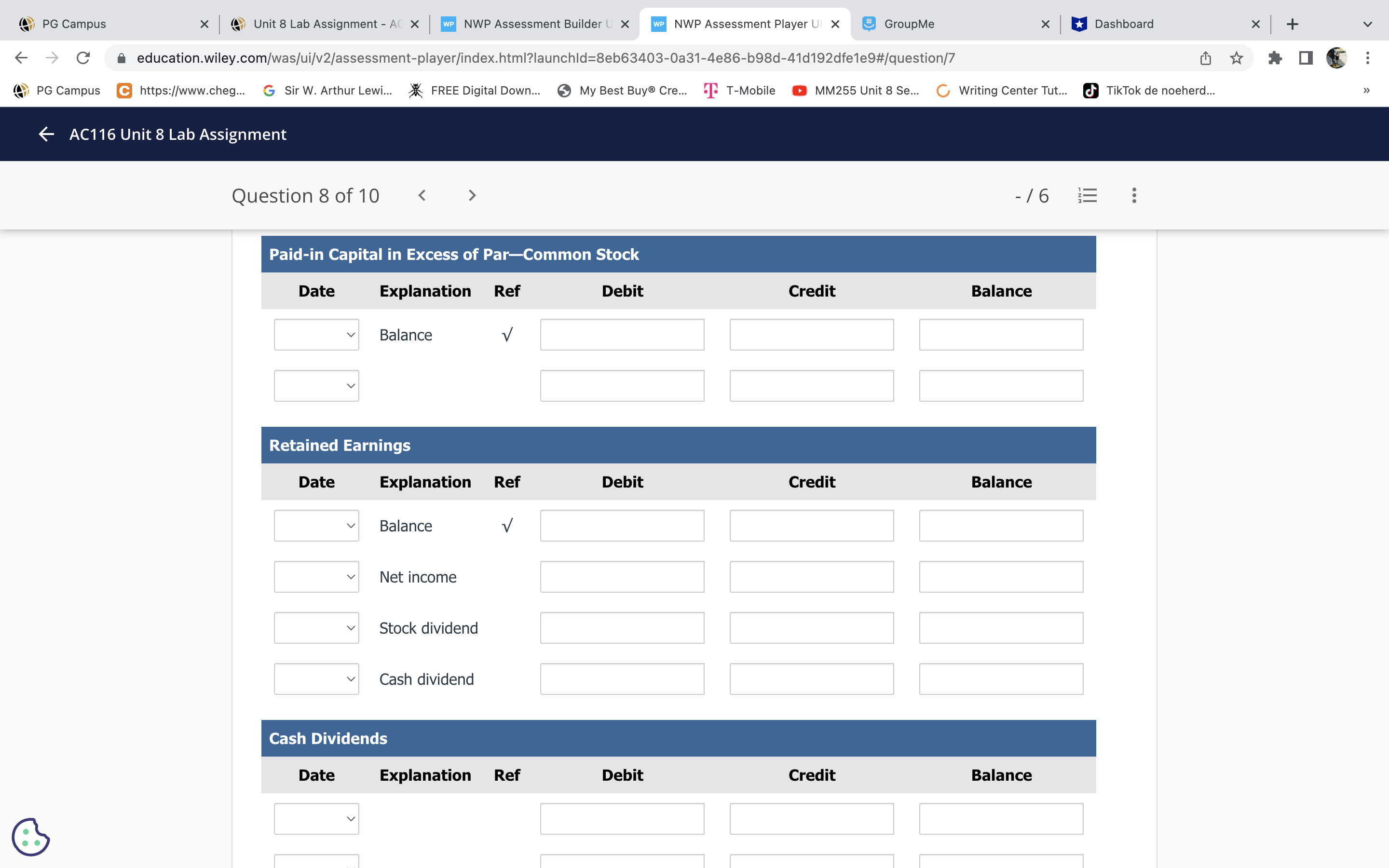Click the back arrow beside AC116 Unit 8 Lab Assignment
The height and width of the screenshot is (868, 1389).
pos(46,135)
